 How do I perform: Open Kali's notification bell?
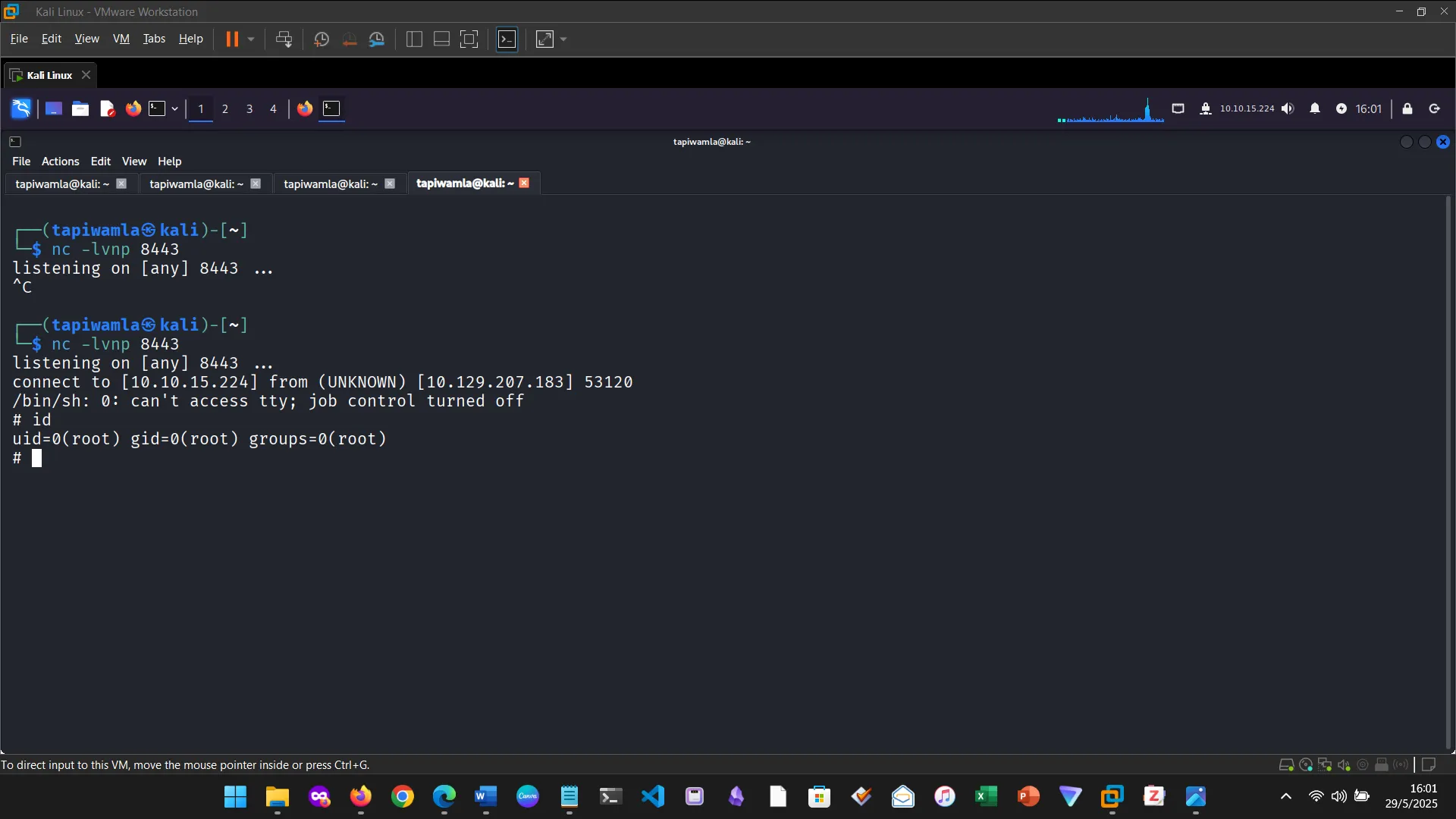tap(1316, 108)
